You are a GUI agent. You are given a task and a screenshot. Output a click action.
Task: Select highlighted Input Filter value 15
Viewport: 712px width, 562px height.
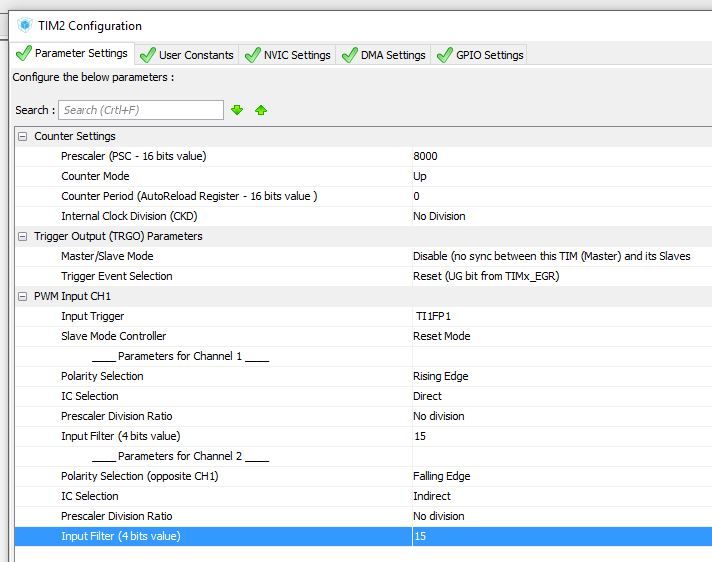pos(420,536)
